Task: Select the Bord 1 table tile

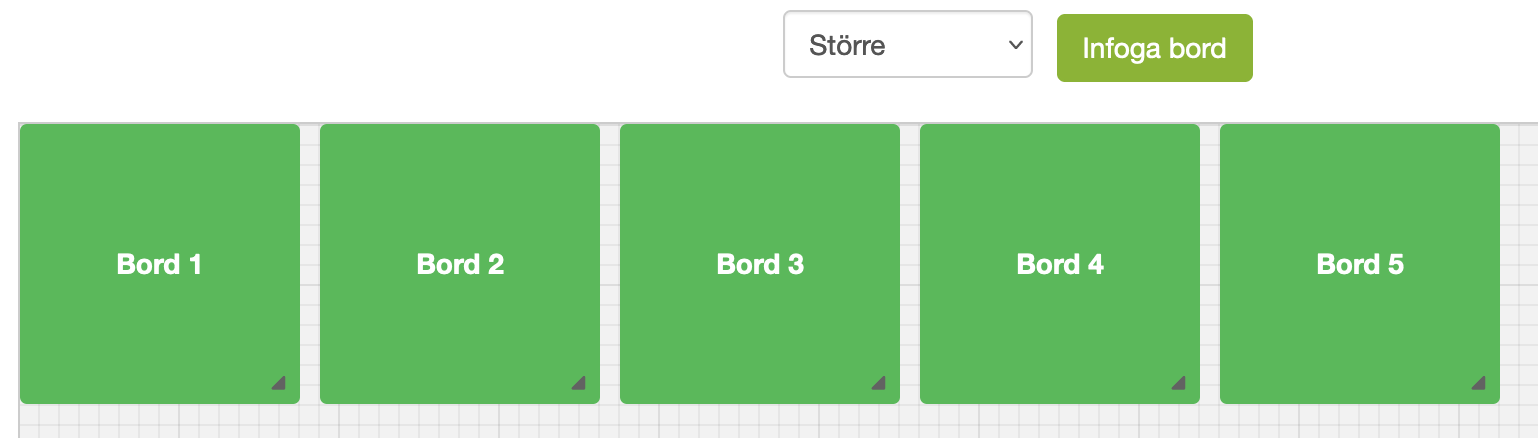Action: click(x=160, y=264)
